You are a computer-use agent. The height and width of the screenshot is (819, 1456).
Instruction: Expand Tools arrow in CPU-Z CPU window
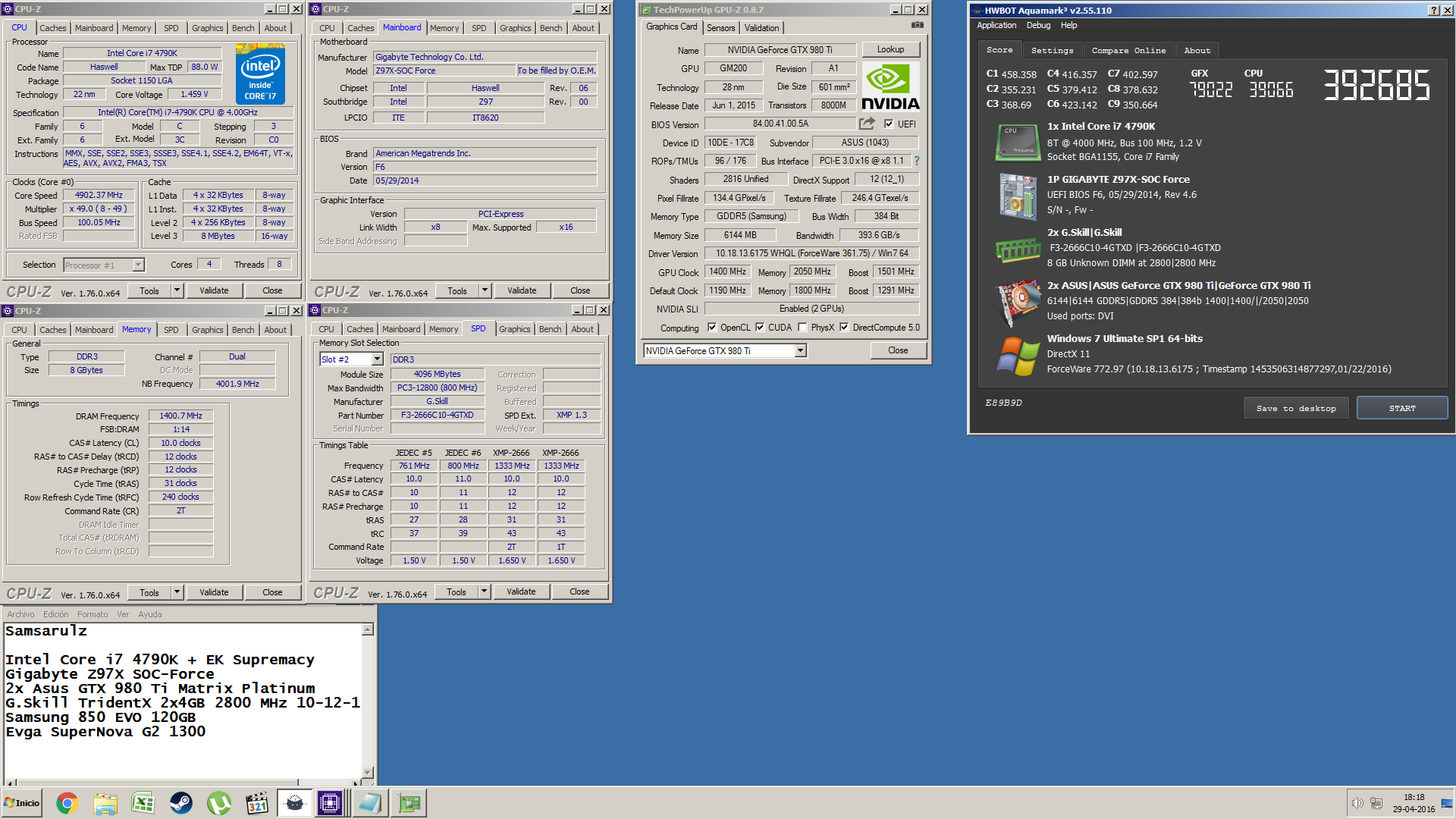click(x=177, y=290)
